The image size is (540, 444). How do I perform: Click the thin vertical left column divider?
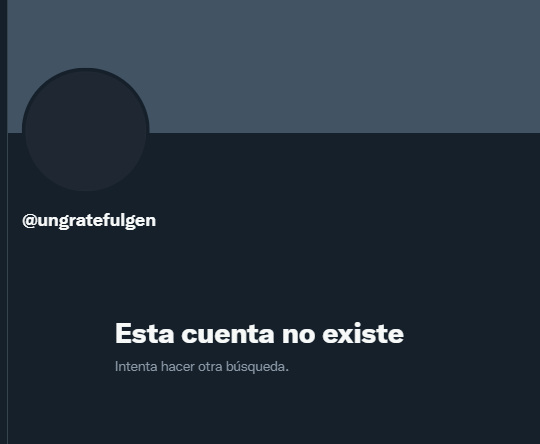click(7, 288)
